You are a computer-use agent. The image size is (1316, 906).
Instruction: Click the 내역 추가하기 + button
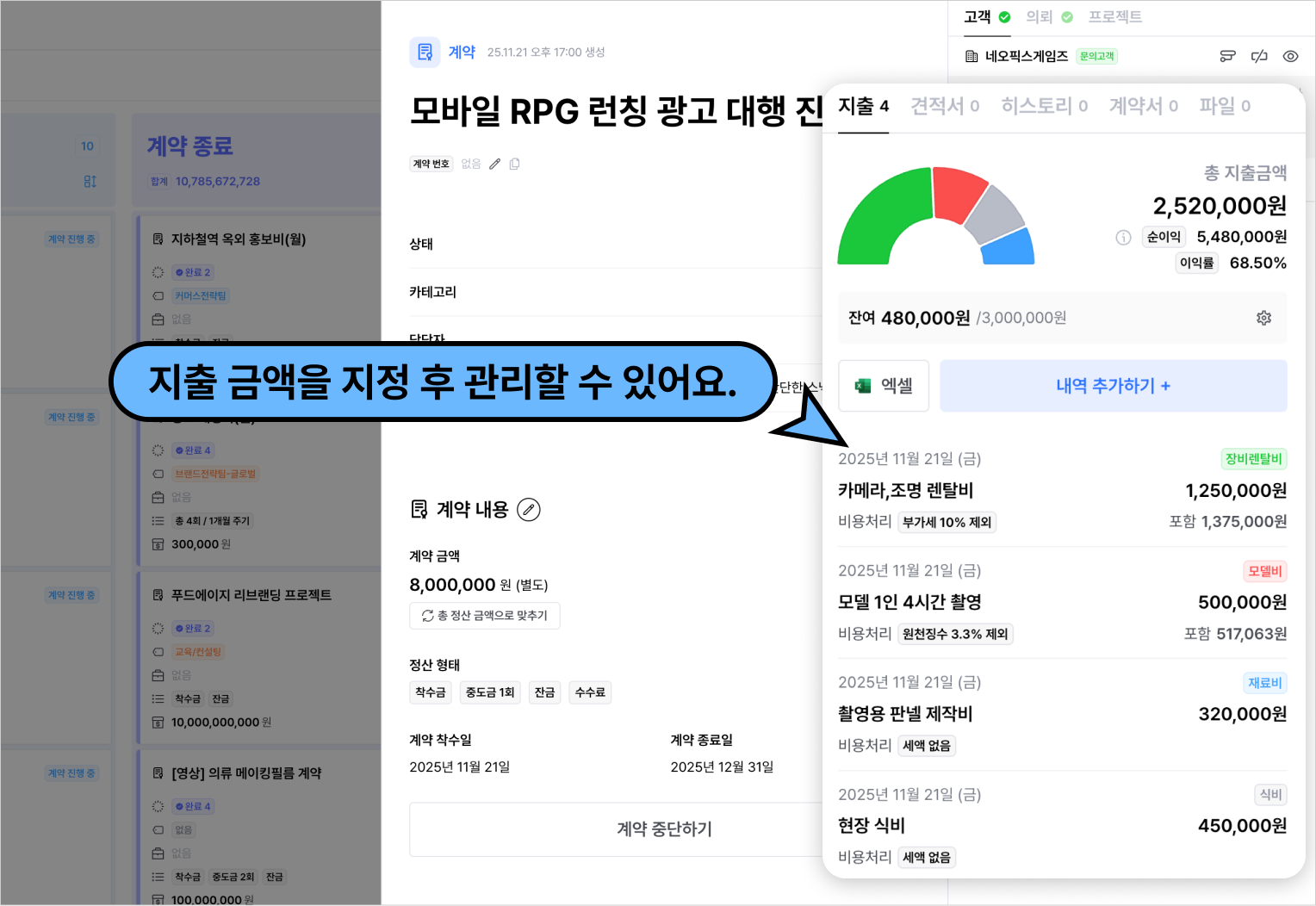click(x=1113, y=386)
